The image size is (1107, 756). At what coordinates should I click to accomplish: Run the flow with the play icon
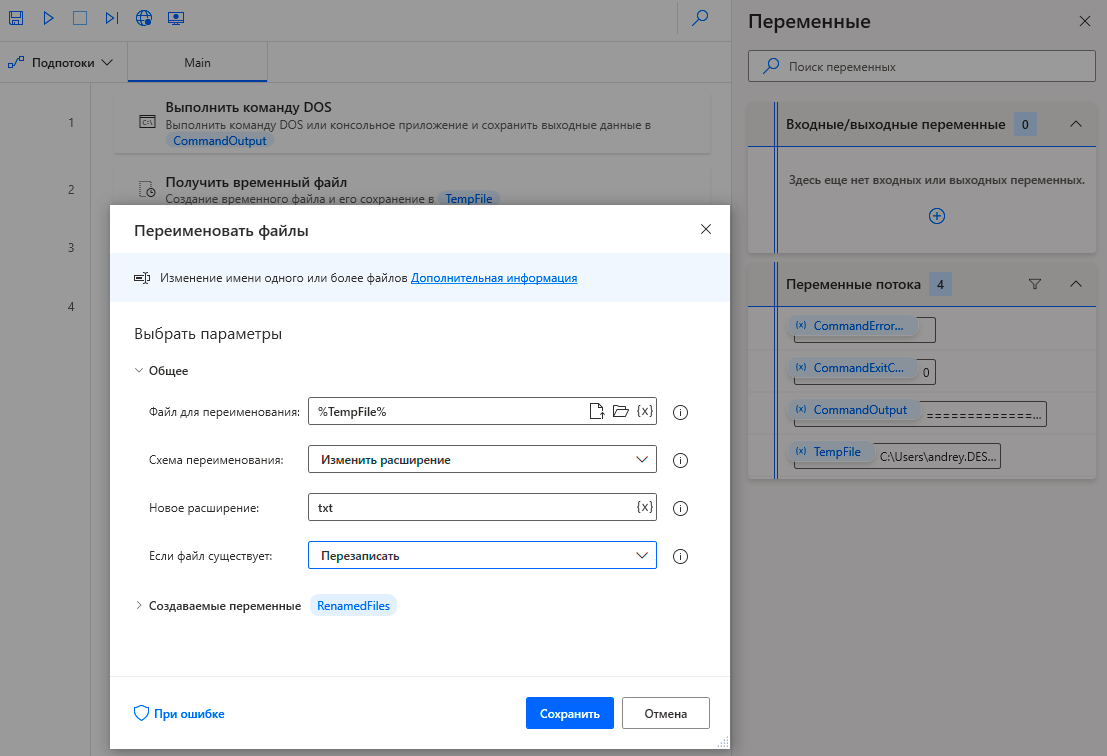point(49,18)
